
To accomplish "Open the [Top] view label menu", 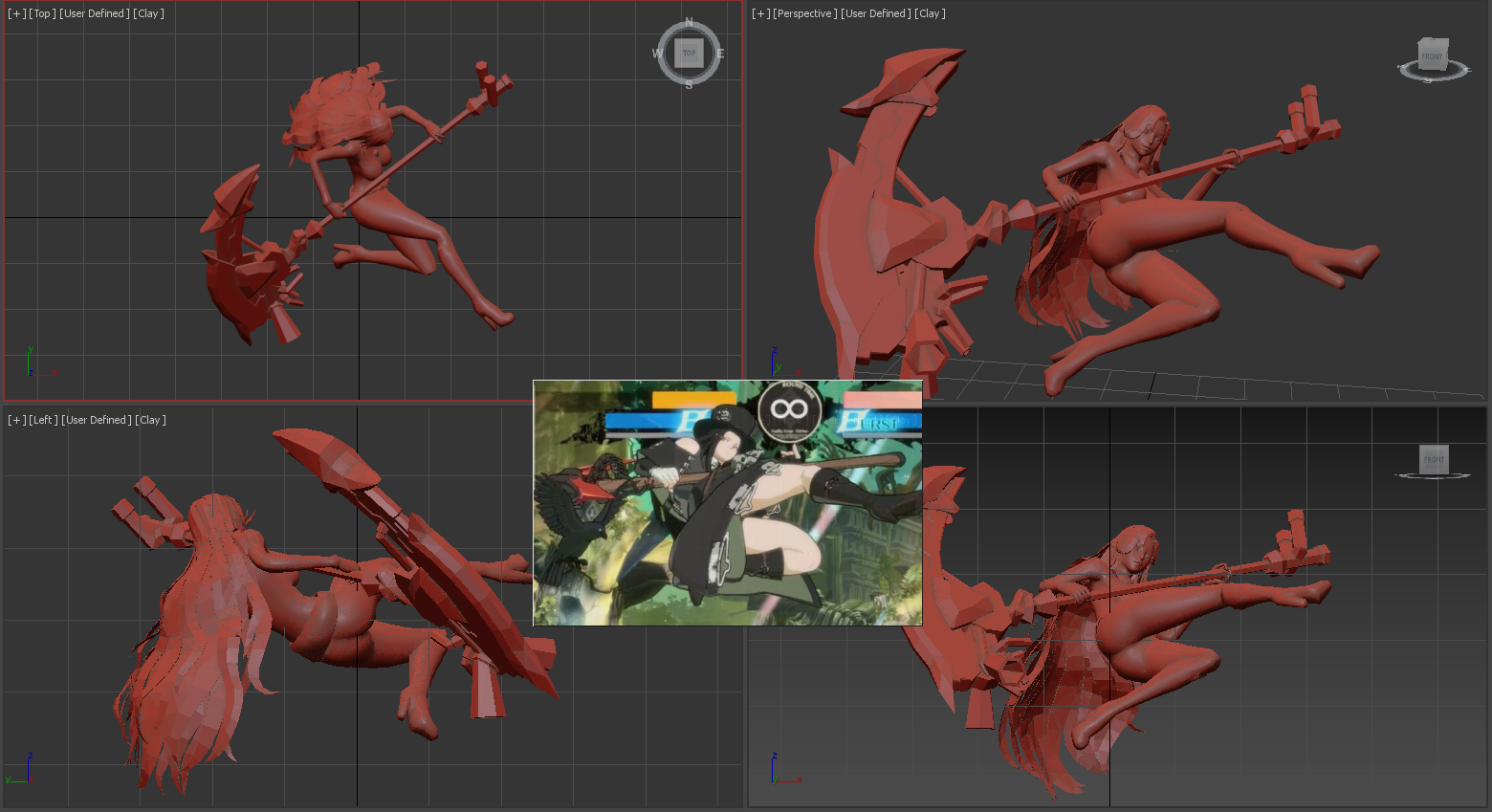I will coord(42,13).
